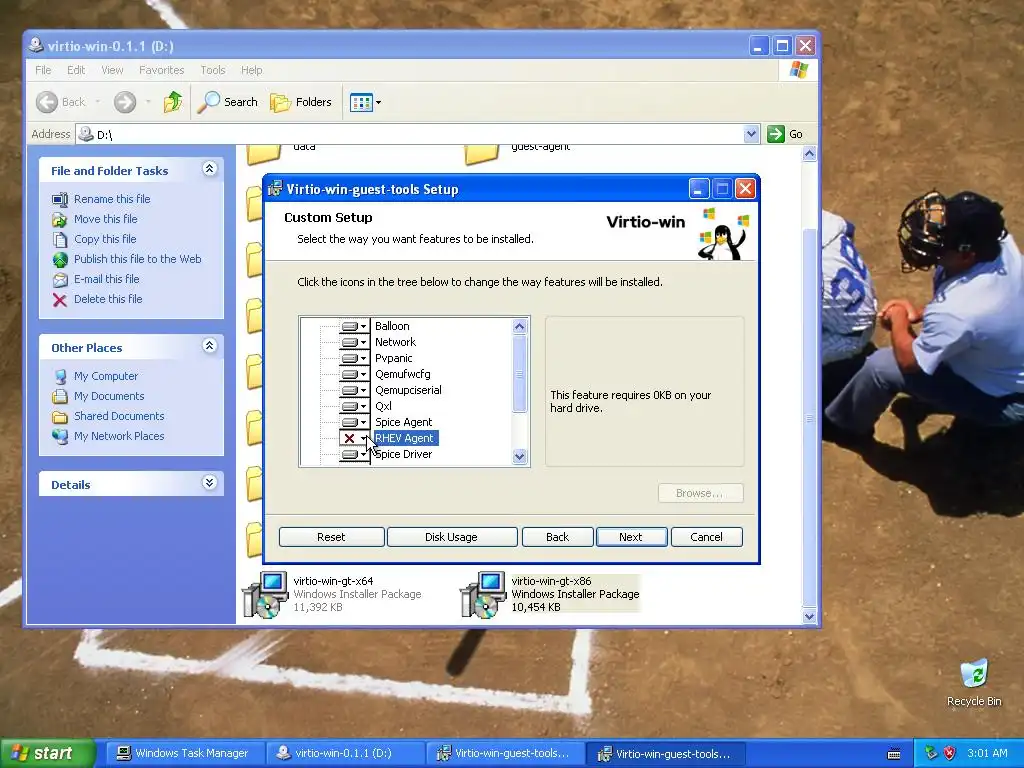The width and height of the screenshot is (1024, 768).
Task: Select the Spice Driver feature row
Action: pos(404,454)
